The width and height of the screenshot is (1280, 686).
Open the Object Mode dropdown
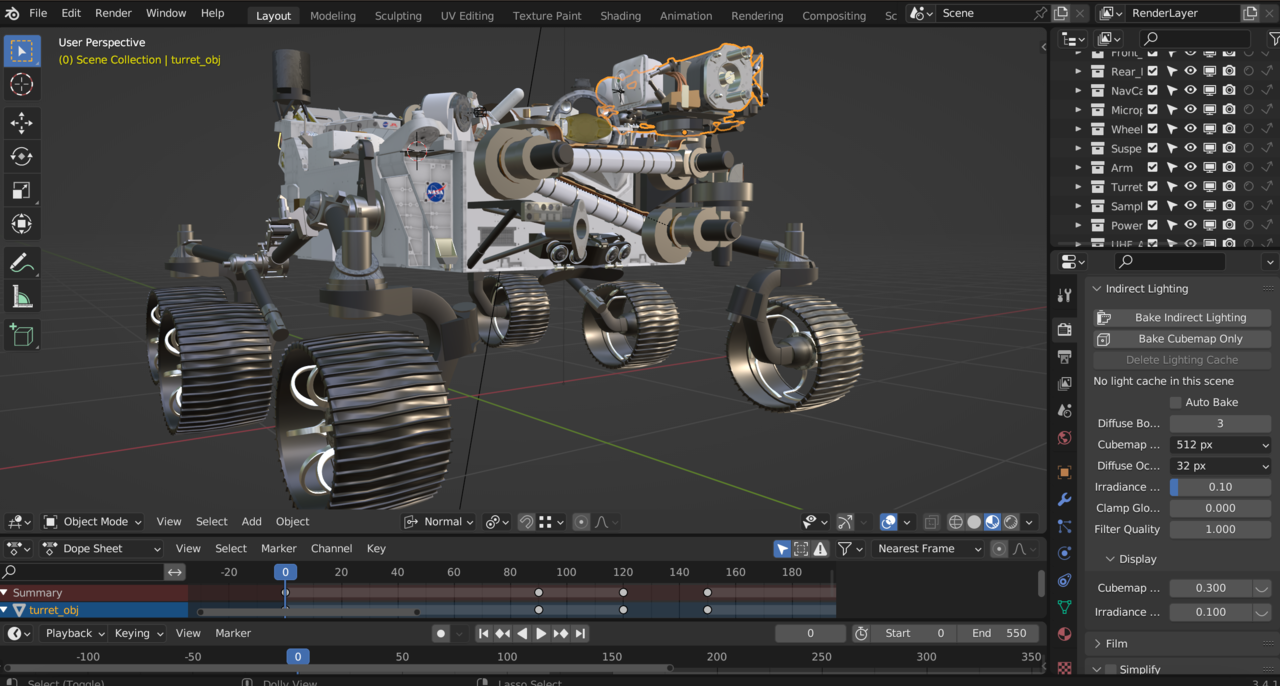pos(94,522)
